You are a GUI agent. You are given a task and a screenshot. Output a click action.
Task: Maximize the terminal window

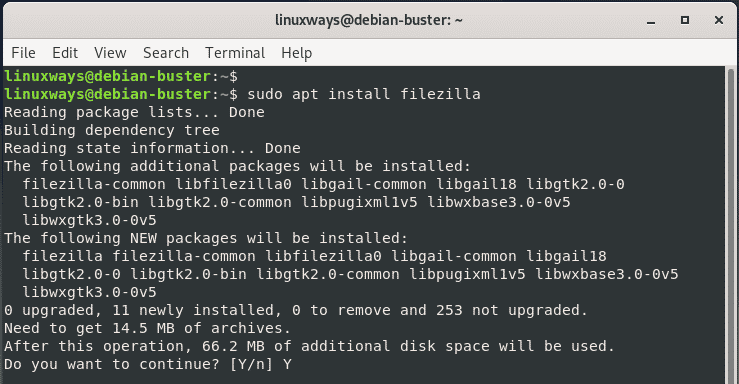[x=685, y=20]
